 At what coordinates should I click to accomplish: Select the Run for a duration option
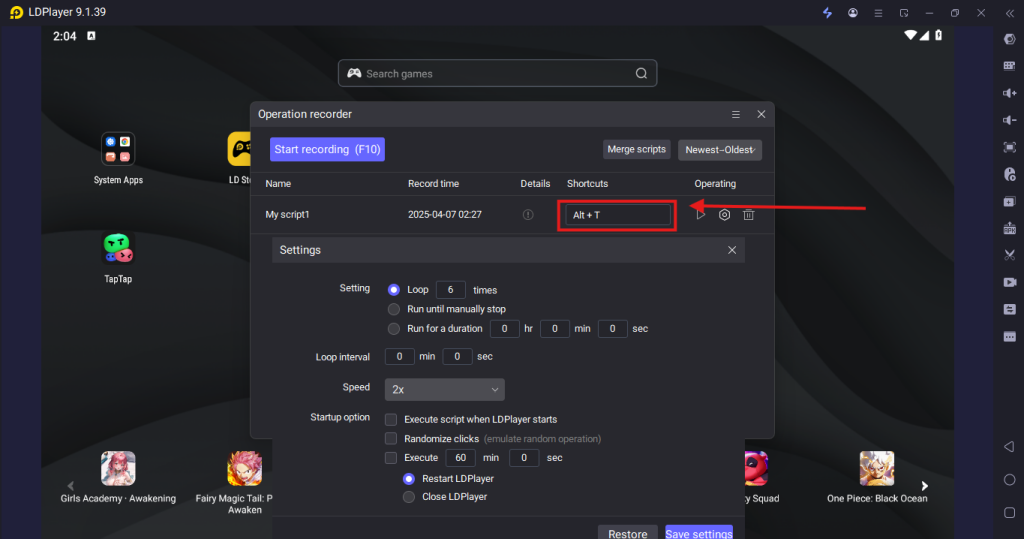(394, 328)
